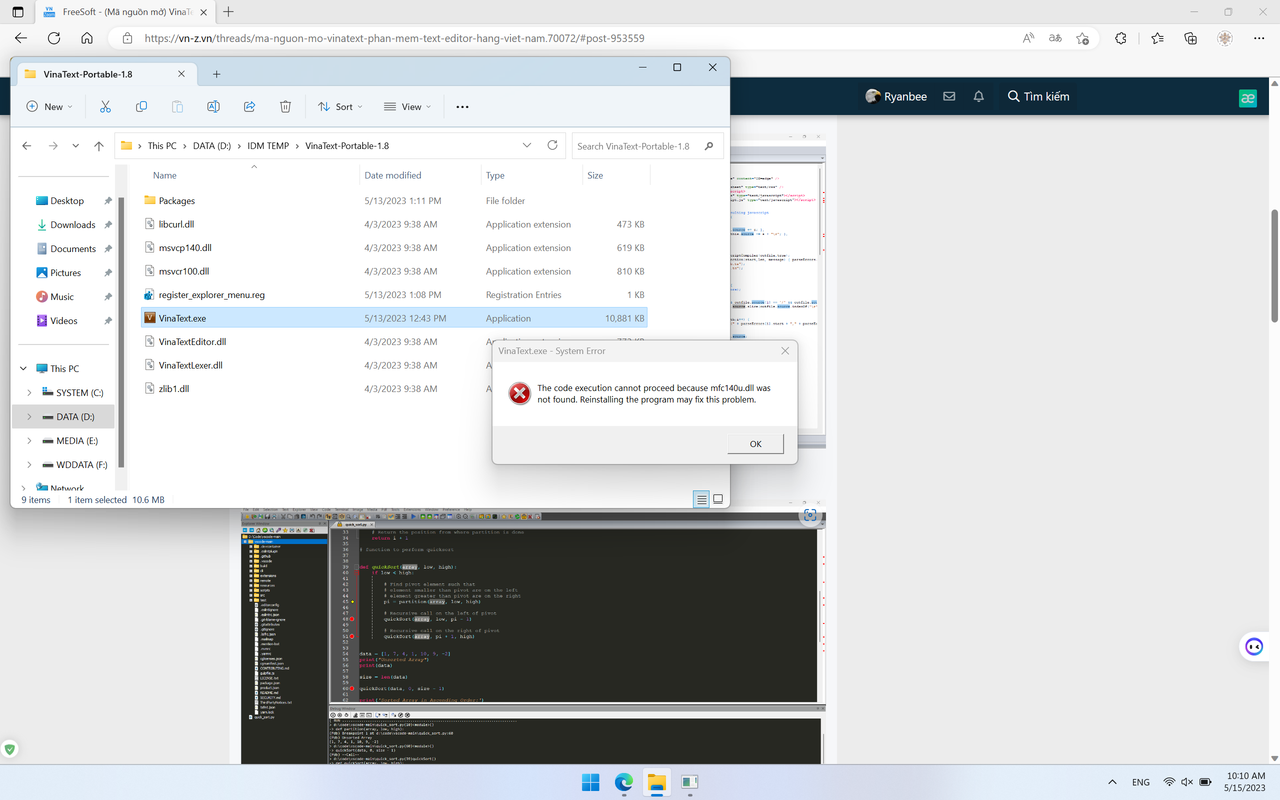Switch to large thumbnails view in Explorer status bar
The height and width of the screenshot is (800, 1280).
(x=718, y=499)
